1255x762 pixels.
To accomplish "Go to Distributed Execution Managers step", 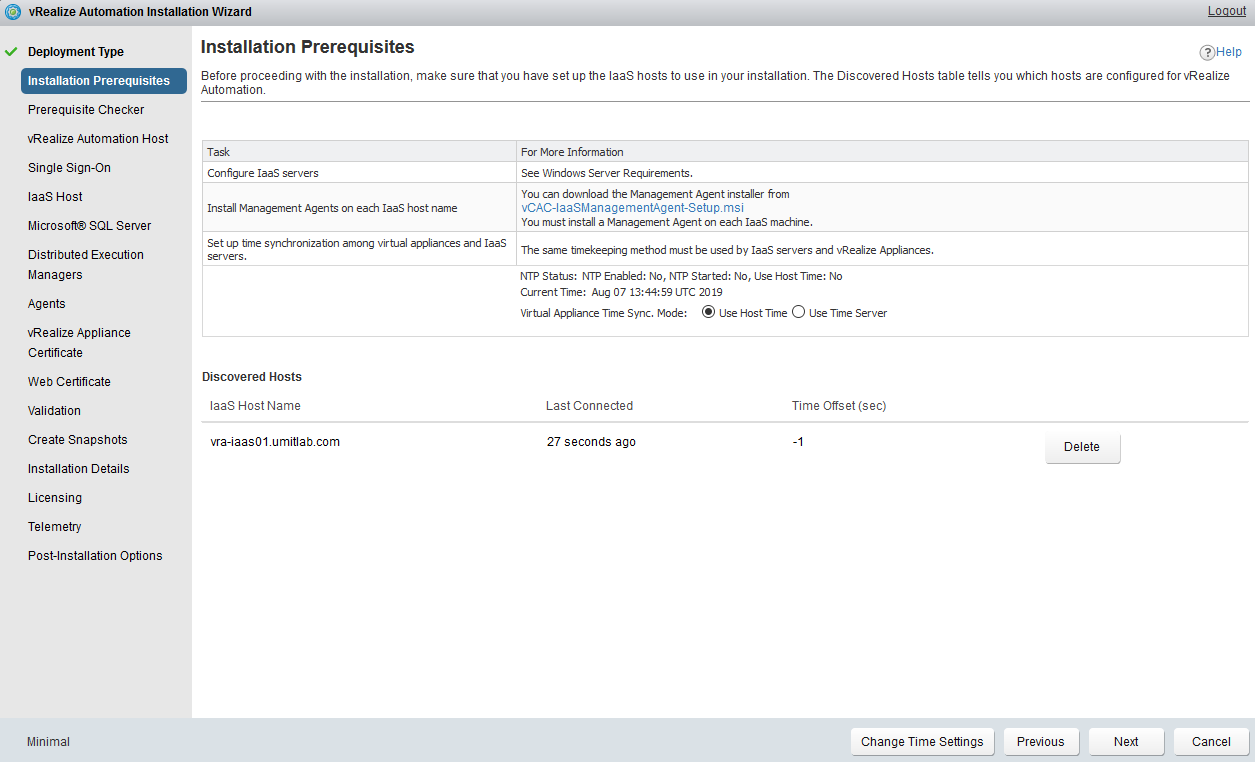I will [86, 264].
